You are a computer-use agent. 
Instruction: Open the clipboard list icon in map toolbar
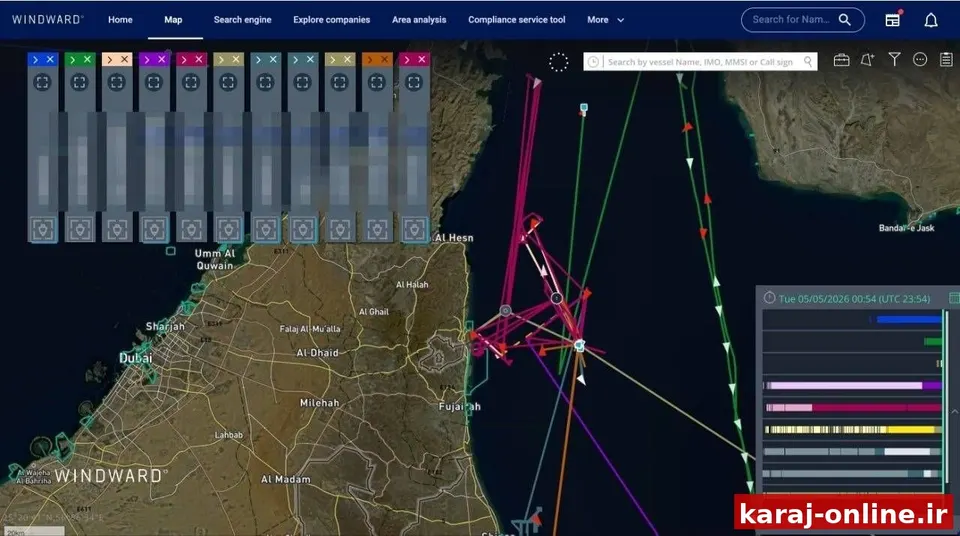[947, 59]
